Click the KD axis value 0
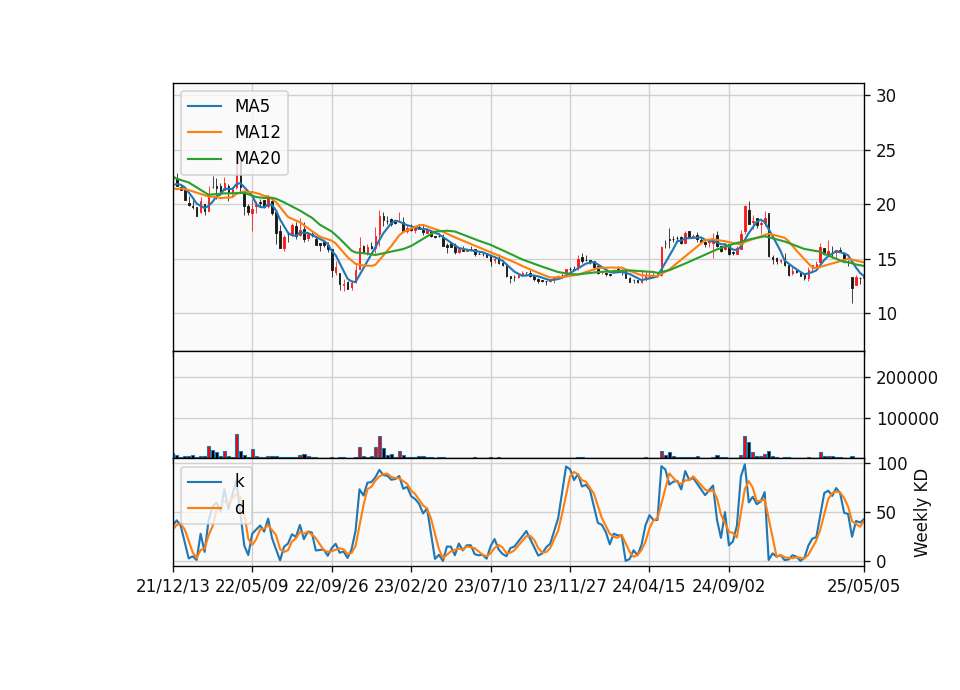This screenshot has height=690, width=960. 881,561
